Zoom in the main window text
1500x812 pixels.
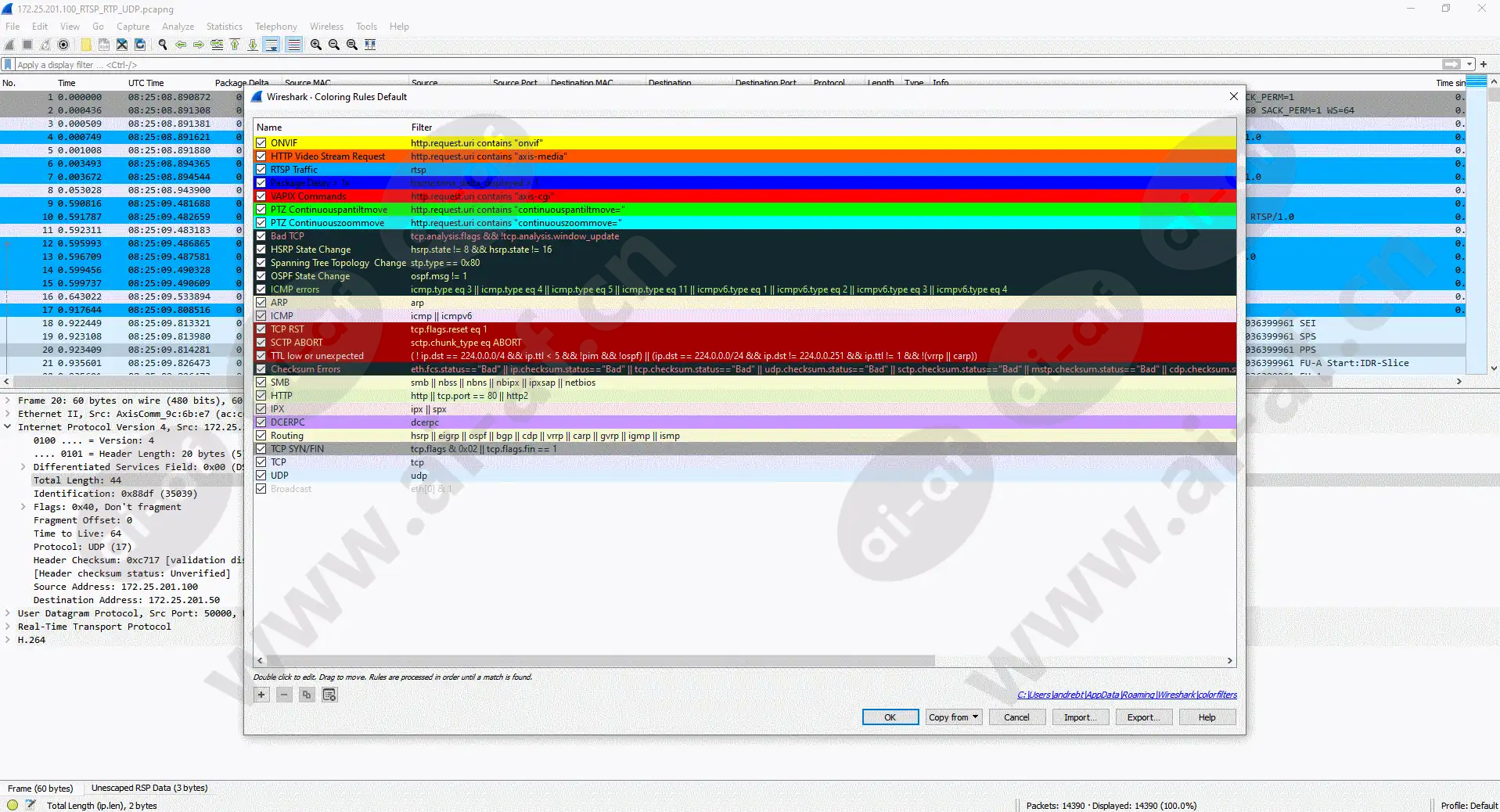pos(316,45)
